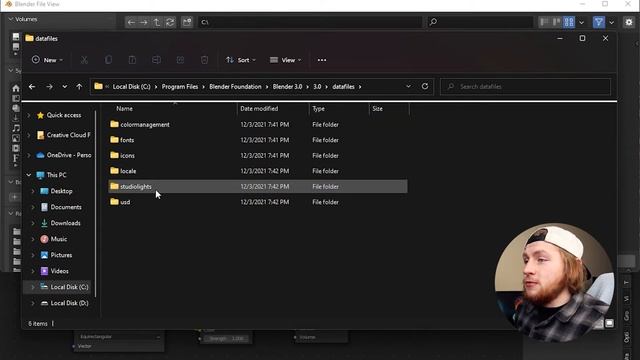640x360 pixels.
Task: Go forward in Blender File View
Action: point(144,22)
